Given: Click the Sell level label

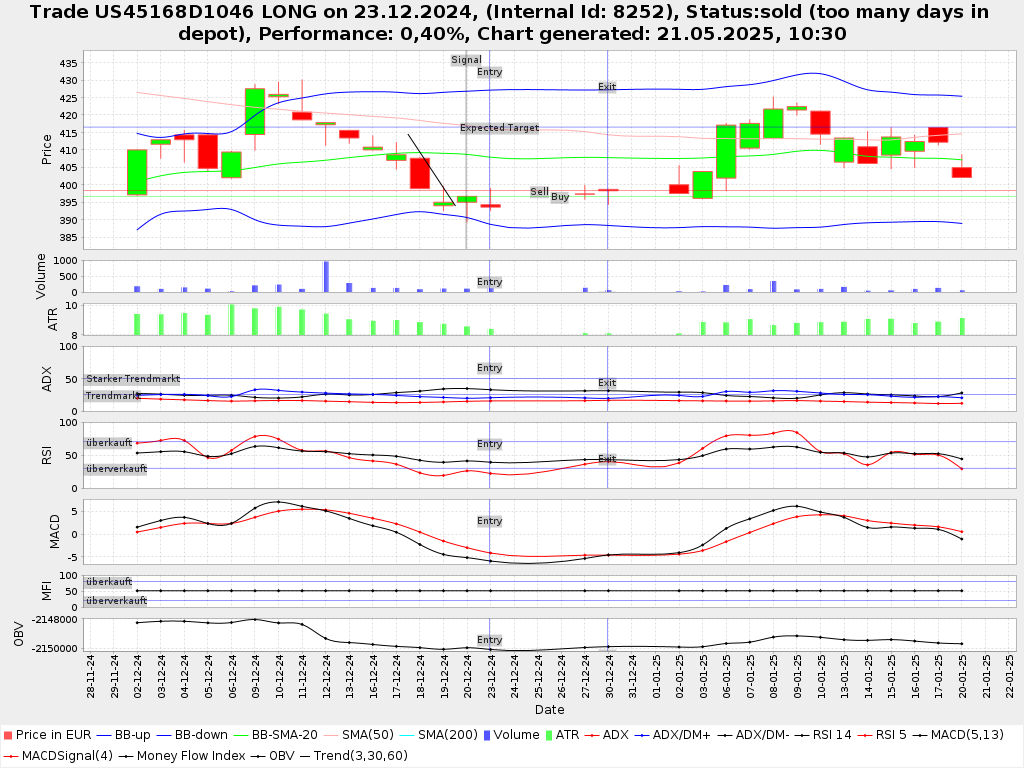Looking at the screenshot, I should (539, 191).
